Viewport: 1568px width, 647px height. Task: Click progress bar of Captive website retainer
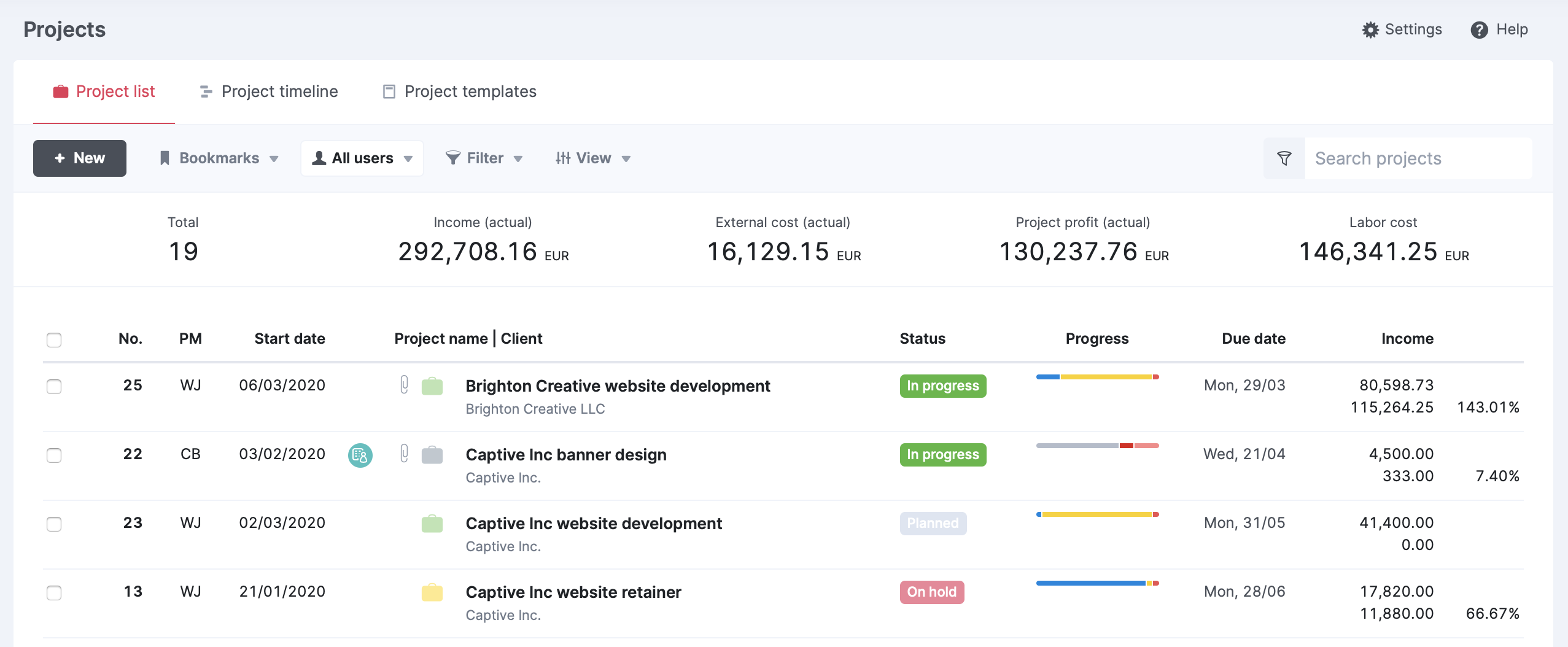tap(1098, 583)
